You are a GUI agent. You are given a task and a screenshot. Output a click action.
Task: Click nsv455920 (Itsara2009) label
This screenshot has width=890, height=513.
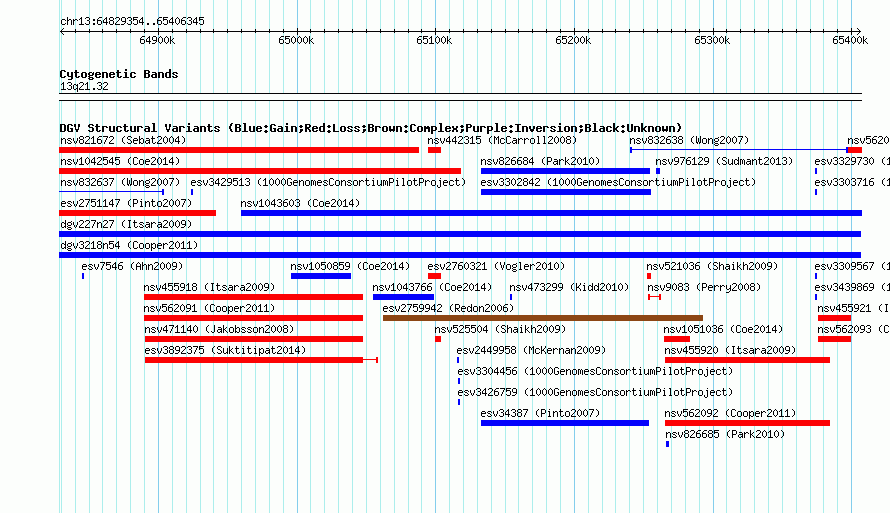click(731, 350)
